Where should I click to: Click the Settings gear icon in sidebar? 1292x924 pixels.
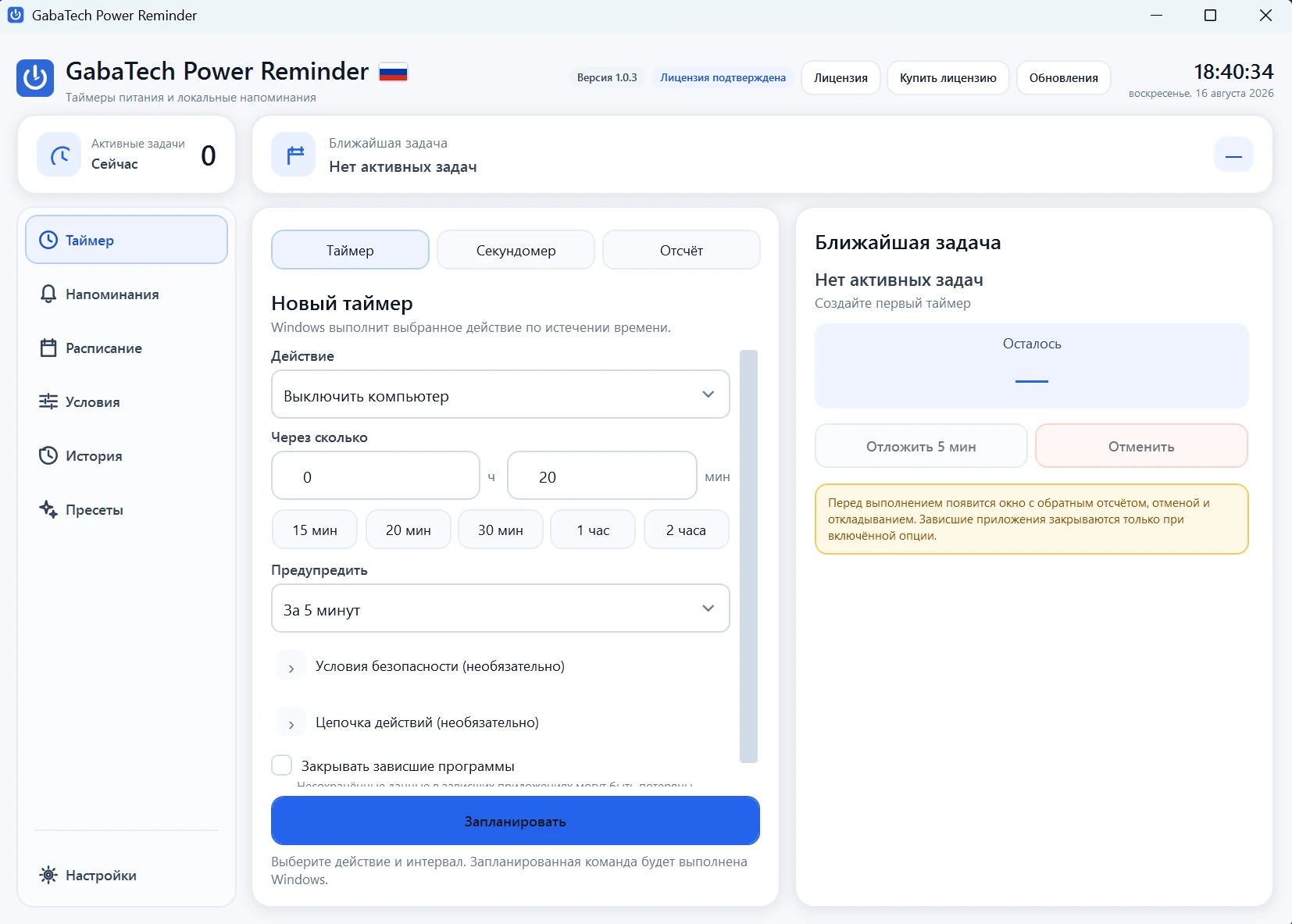click(48, 875)
